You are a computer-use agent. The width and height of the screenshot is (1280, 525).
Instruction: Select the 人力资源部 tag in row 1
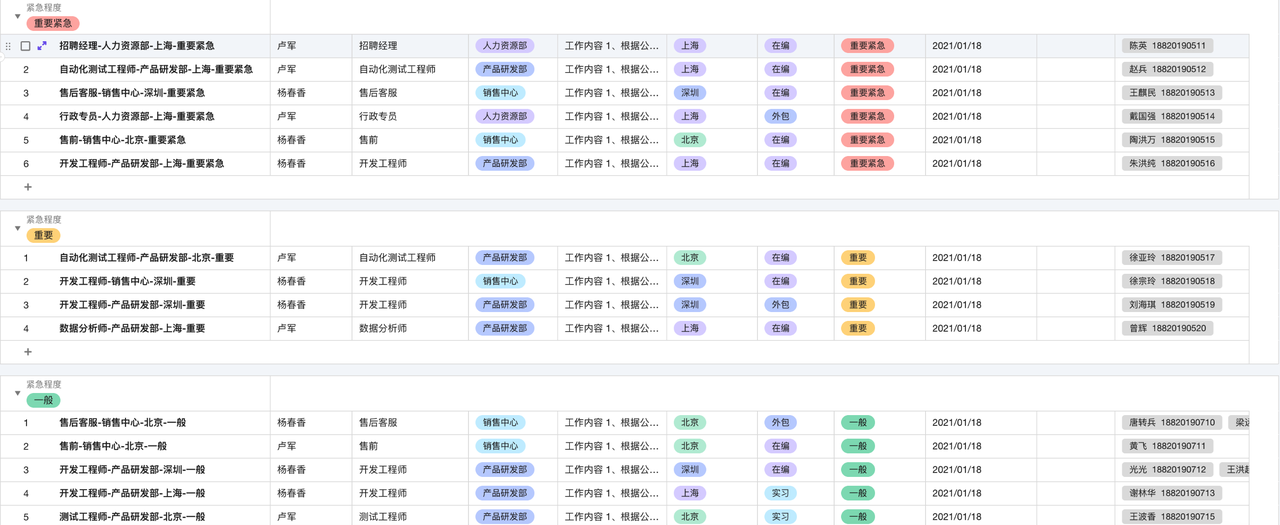click(504, 46)
